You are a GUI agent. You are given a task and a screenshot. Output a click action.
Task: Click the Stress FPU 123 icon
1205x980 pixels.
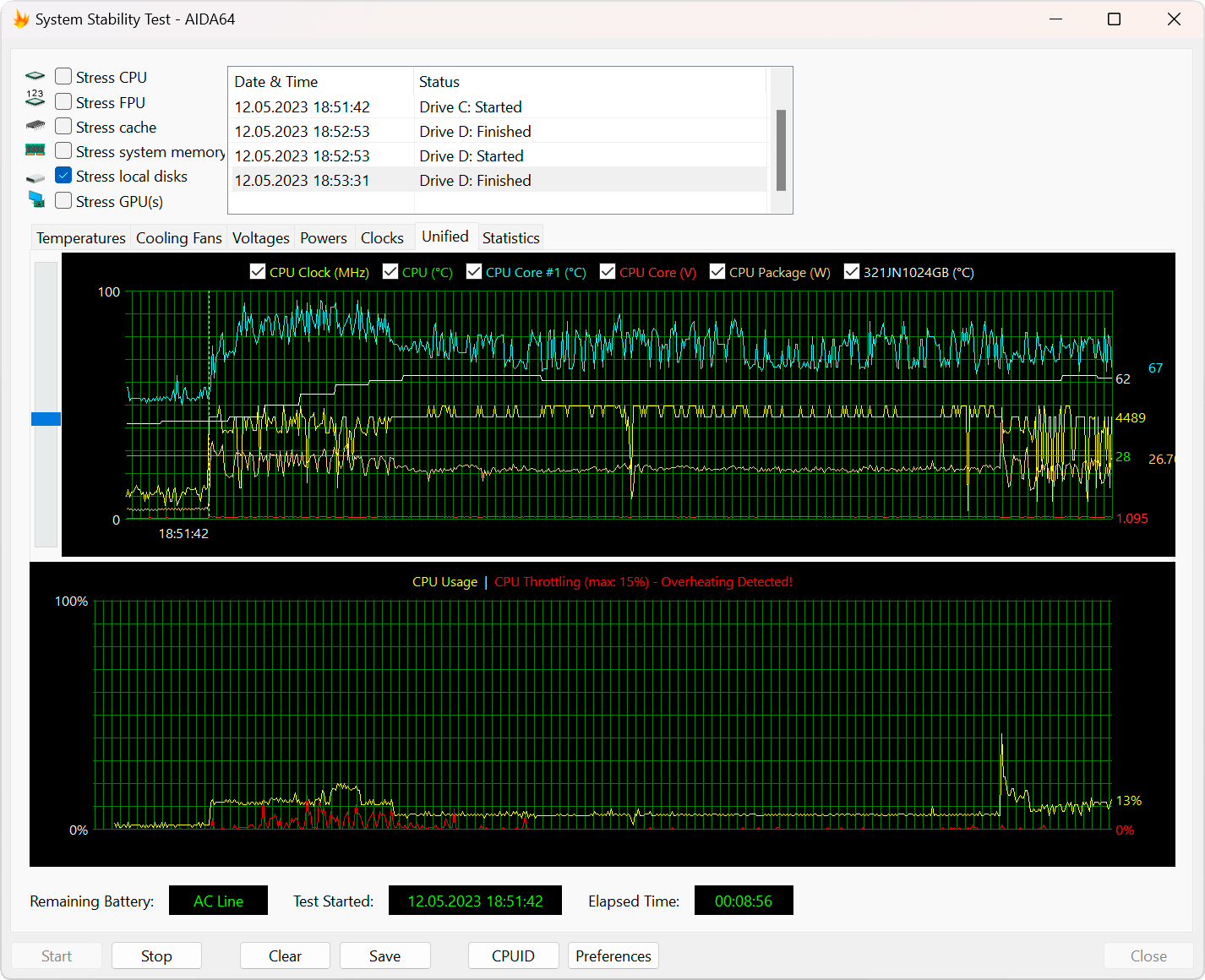tap(35, 99)
